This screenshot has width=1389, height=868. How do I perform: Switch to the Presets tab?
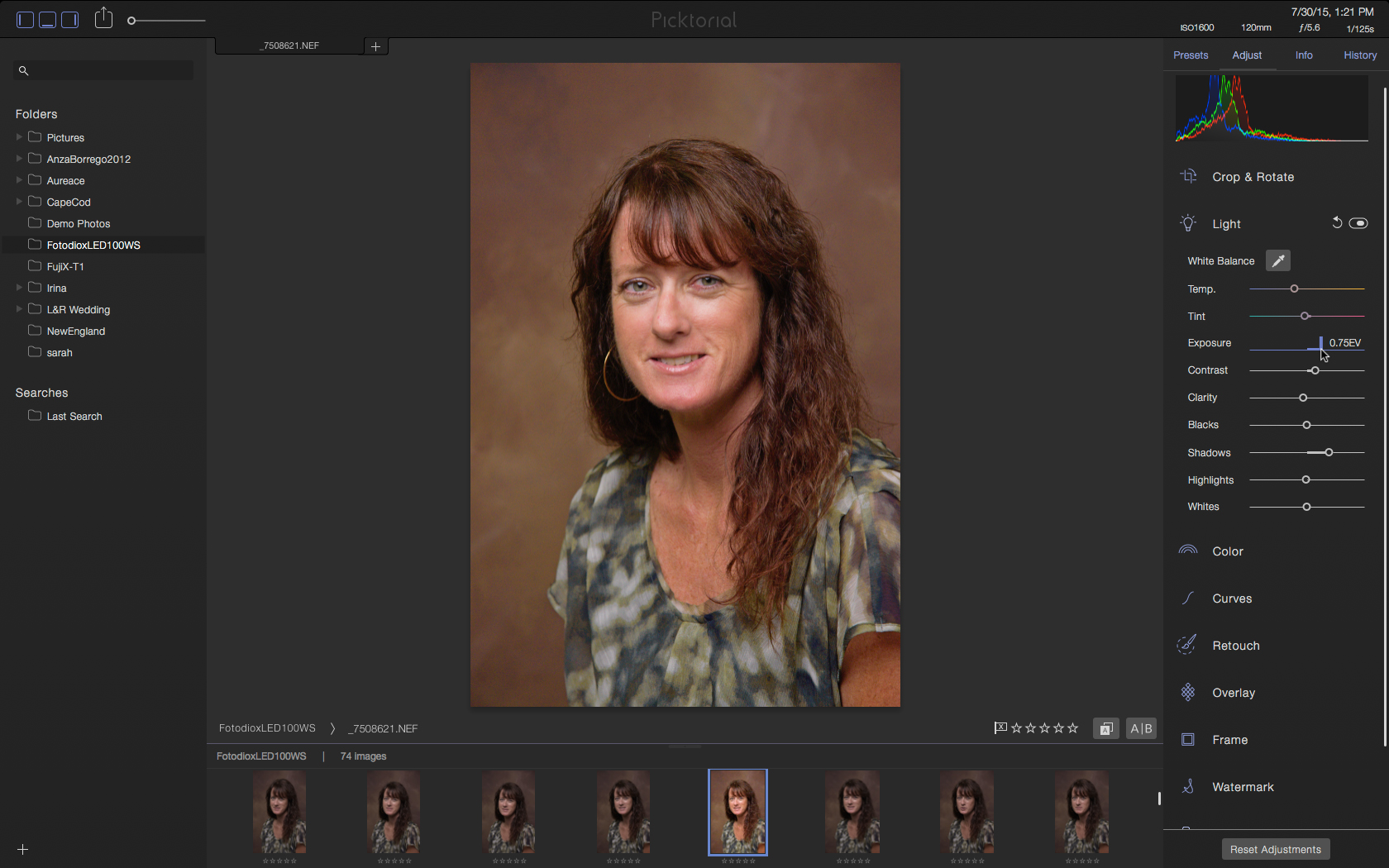1191,55
